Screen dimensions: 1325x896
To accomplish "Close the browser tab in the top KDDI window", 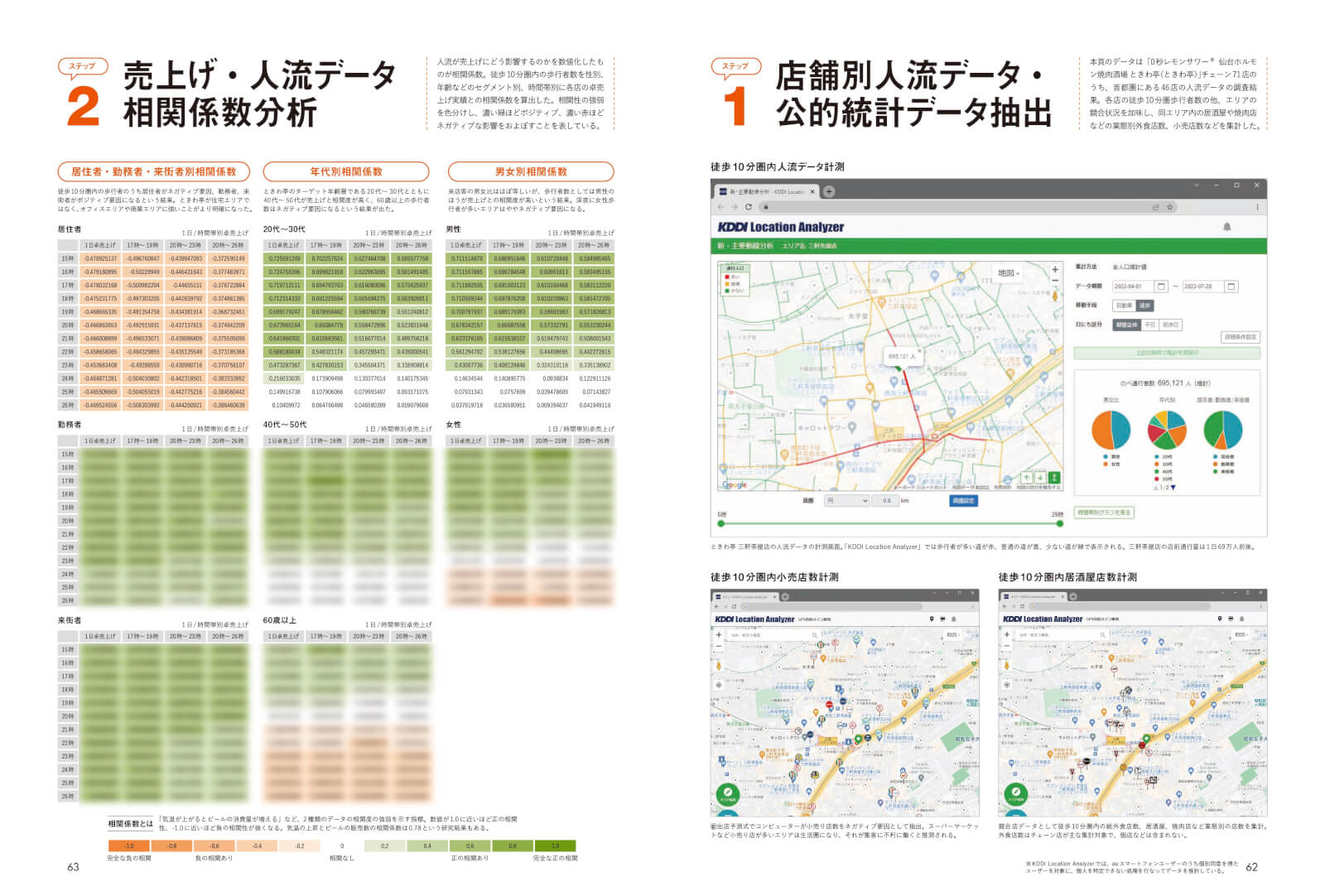I will click(812, 192).
